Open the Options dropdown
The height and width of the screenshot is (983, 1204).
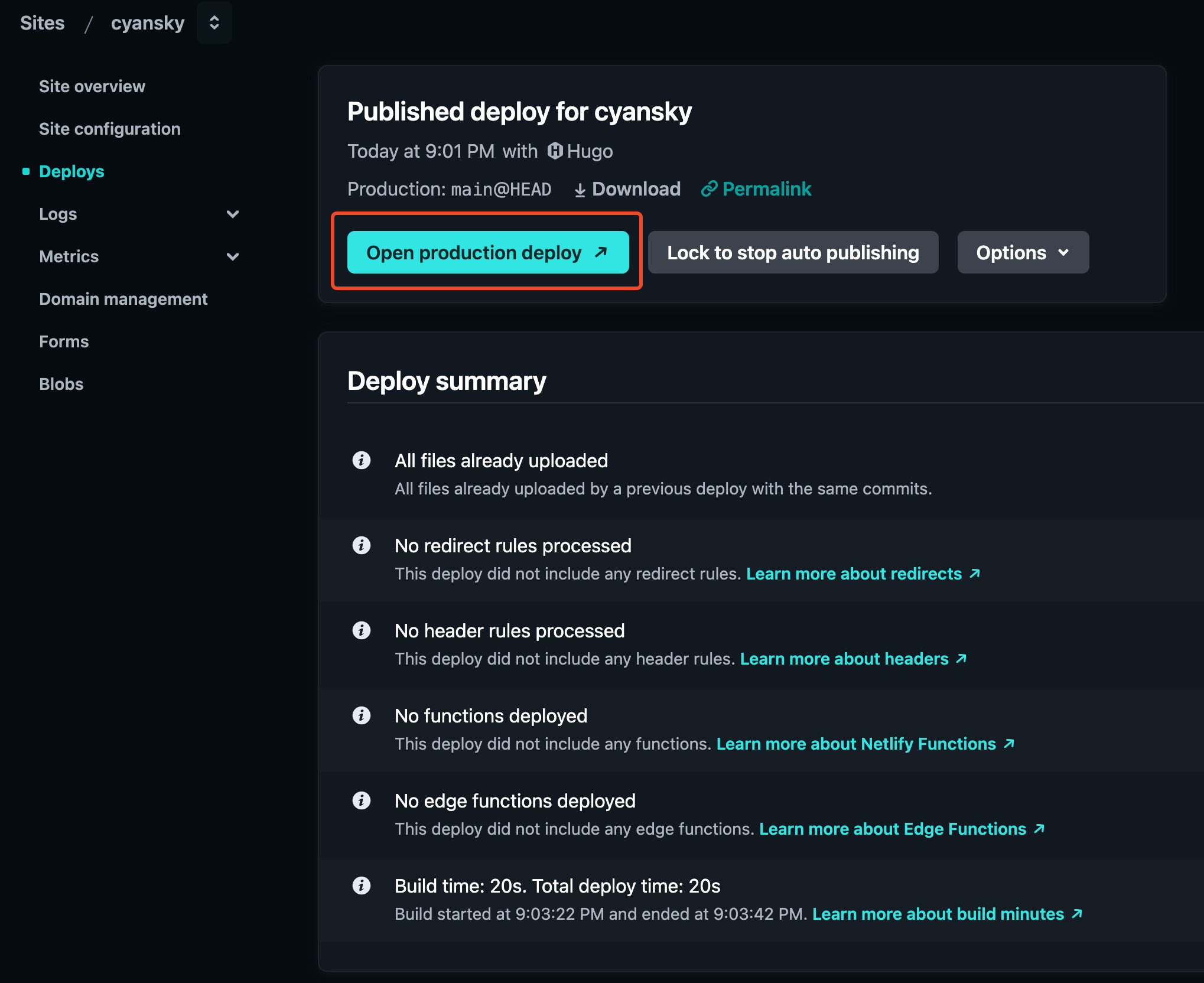tap(1023, 252)
